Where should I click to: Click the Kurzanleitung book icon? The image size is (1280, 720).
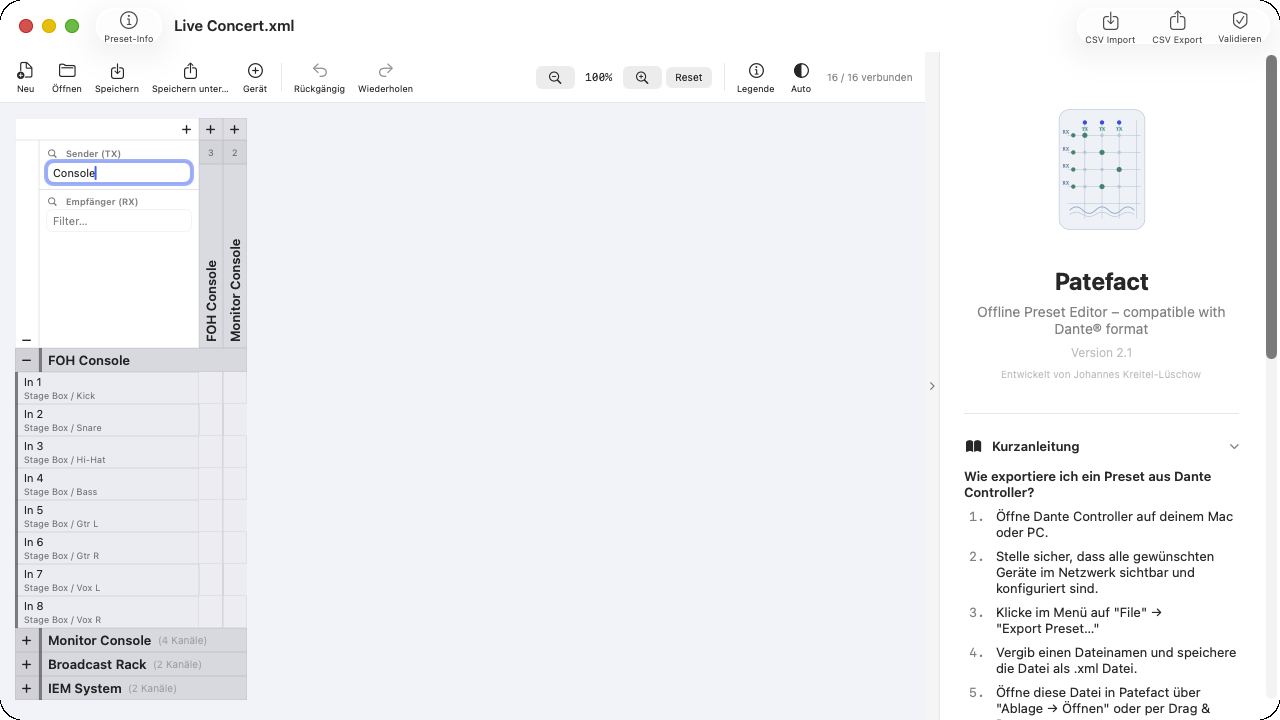click(973, 447)
